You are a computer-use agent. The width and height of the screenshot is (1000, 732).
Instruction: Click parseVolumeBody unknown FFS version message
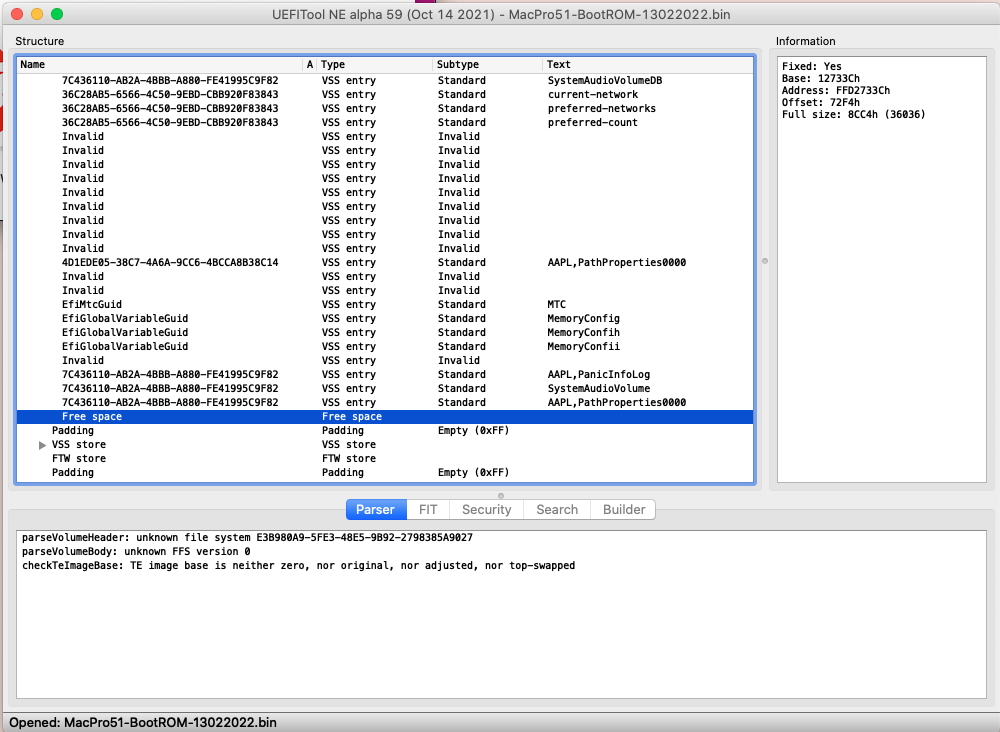[x=136, y=552]
